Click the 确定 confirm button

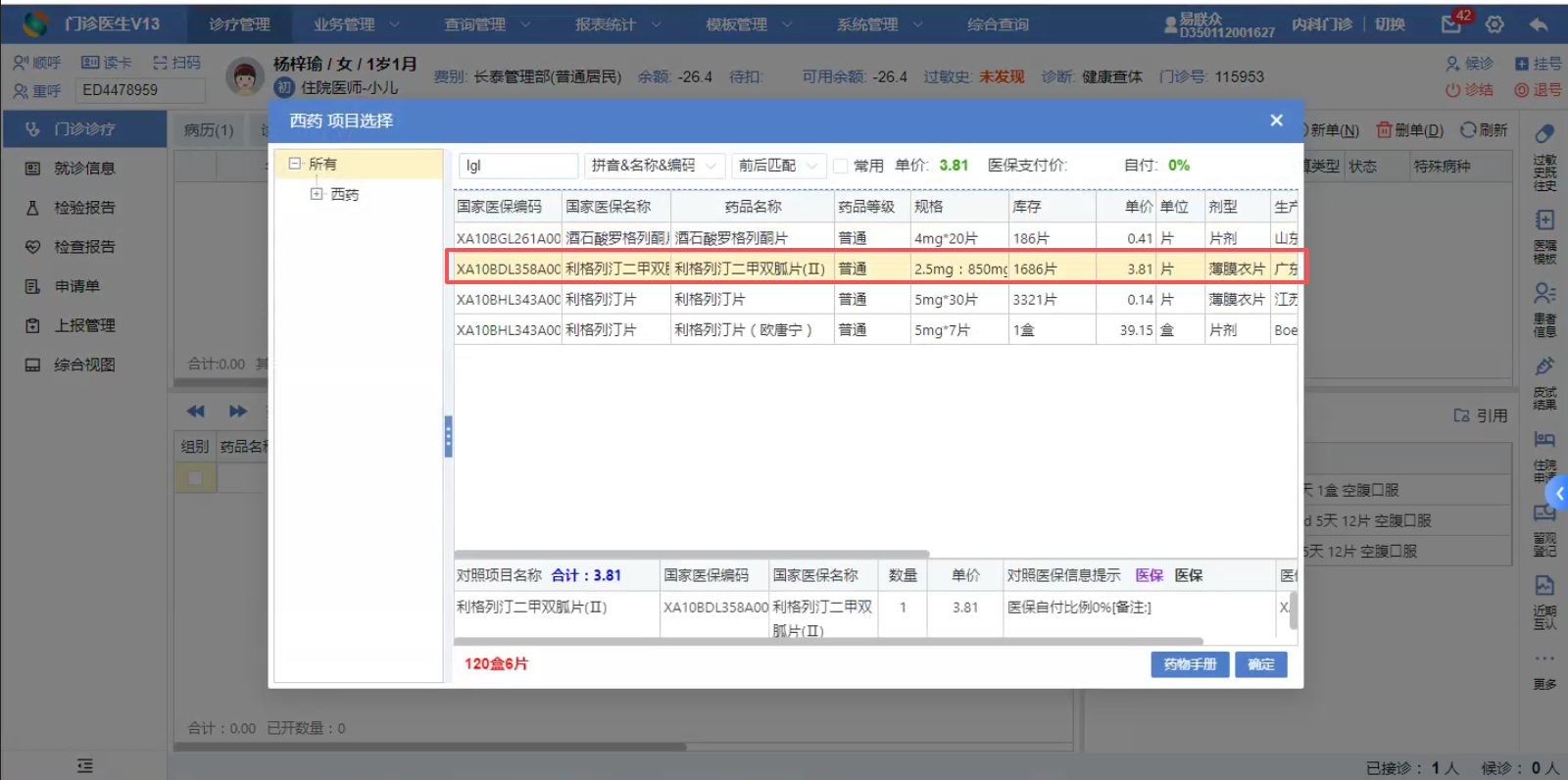coord(1261,664)
